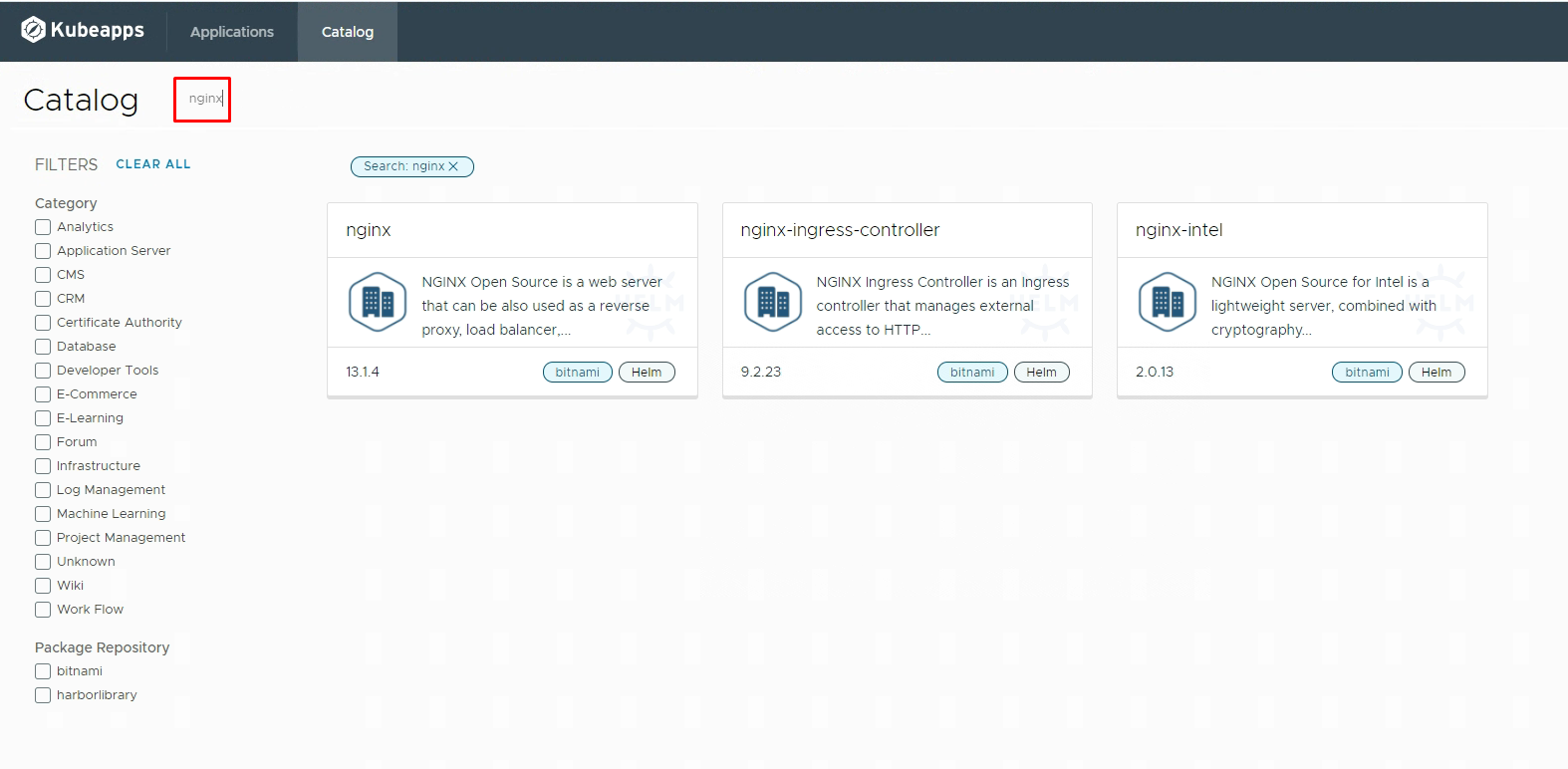Click the Category filter heading
Image resolution: width=1568 pixels, height=769 pixels.
click(66, 203)
